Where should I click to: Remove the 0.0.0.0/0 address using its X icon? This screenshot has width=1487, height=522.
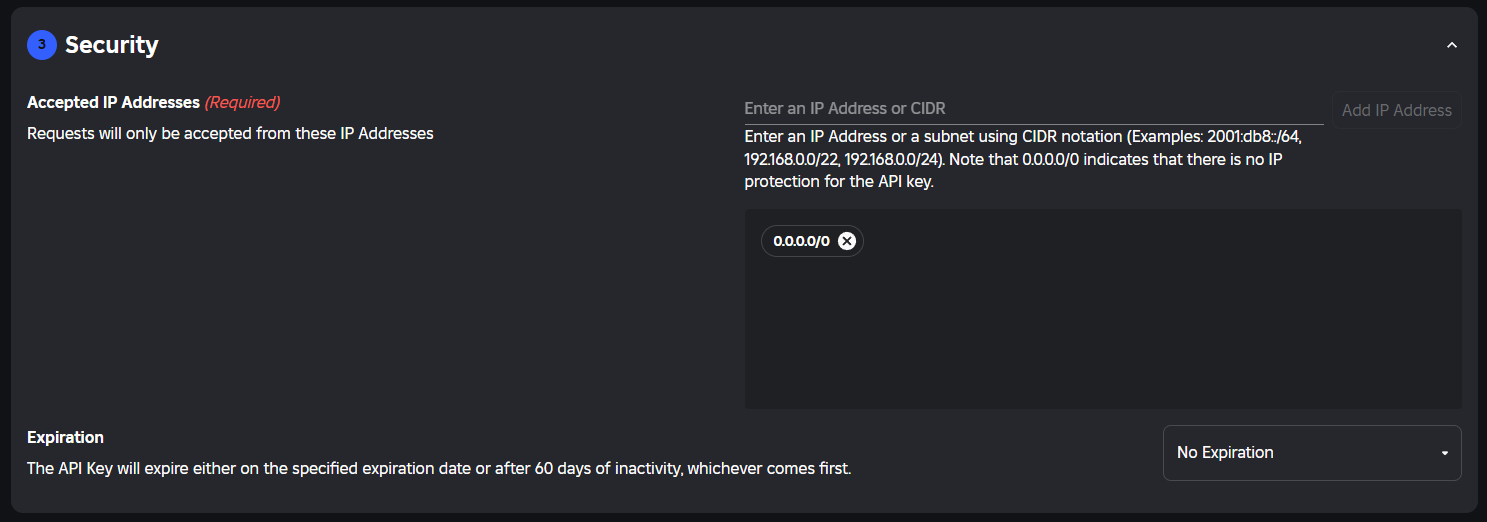point(847,241)
